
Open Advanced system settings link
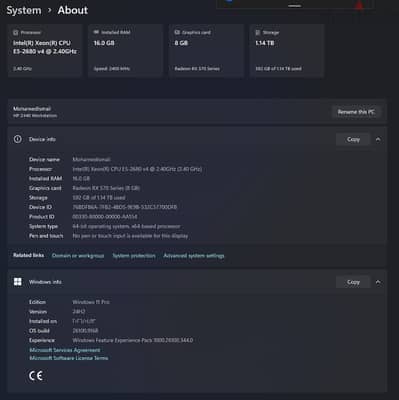pos(194,256)
